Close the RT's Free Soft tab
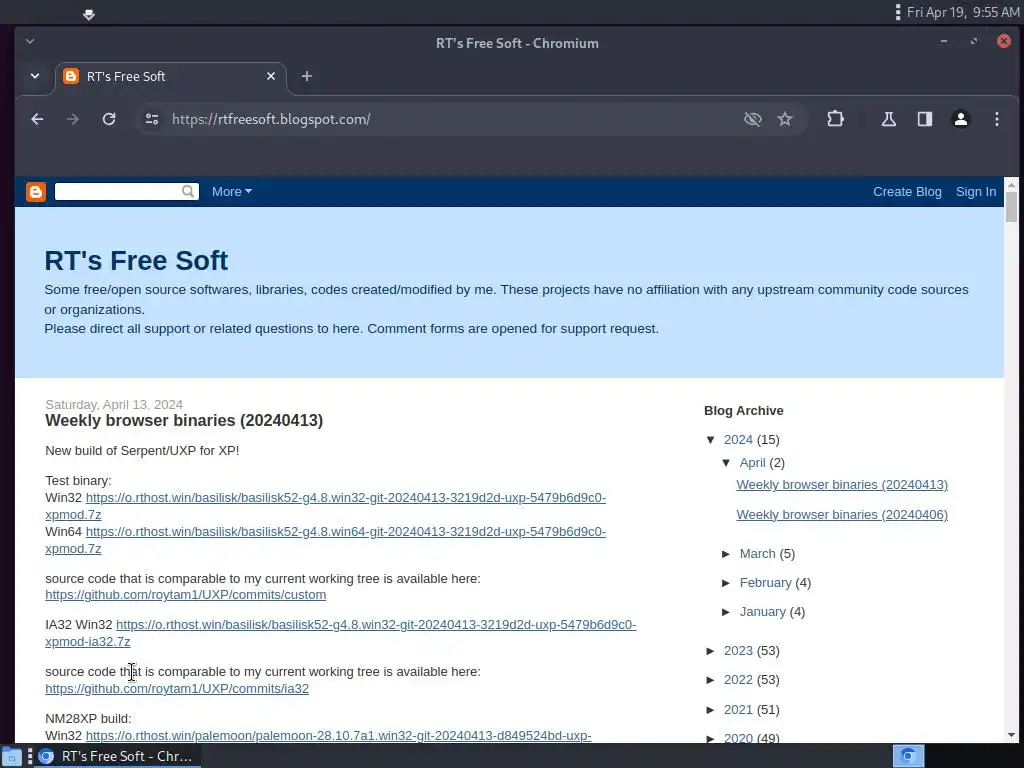Image resolution: width=1024 pixels, height=768 pixels. (x=271, y=76)
